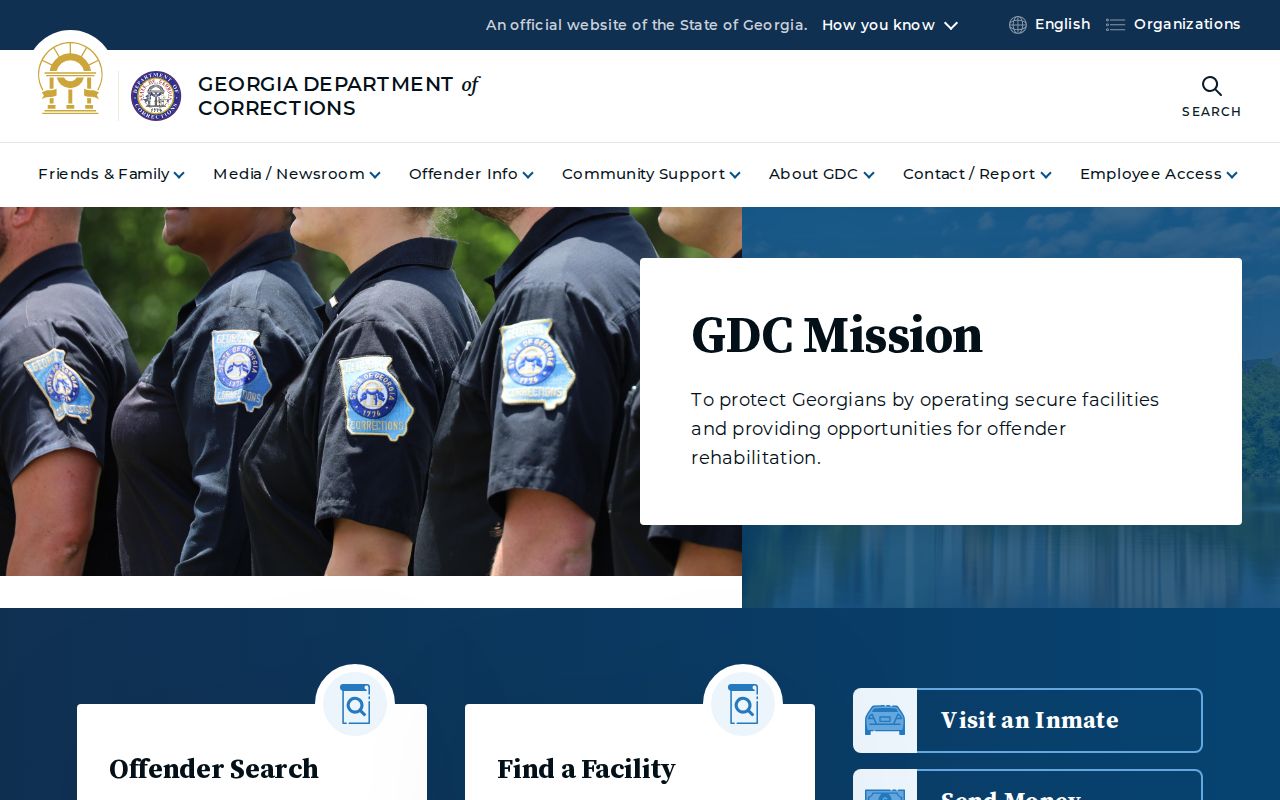Expand the About GDC menu

(x=822, y=174)
